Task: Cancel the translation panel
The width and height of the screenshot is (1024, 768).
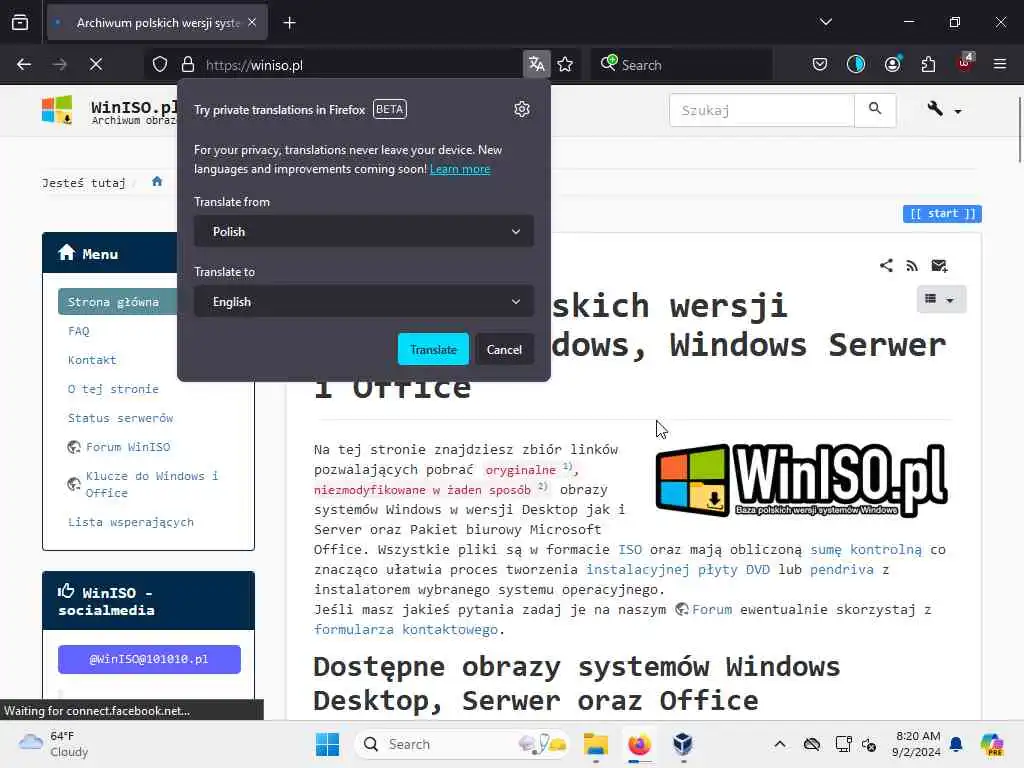Action: pyautogui.click(x=504, y=349)
